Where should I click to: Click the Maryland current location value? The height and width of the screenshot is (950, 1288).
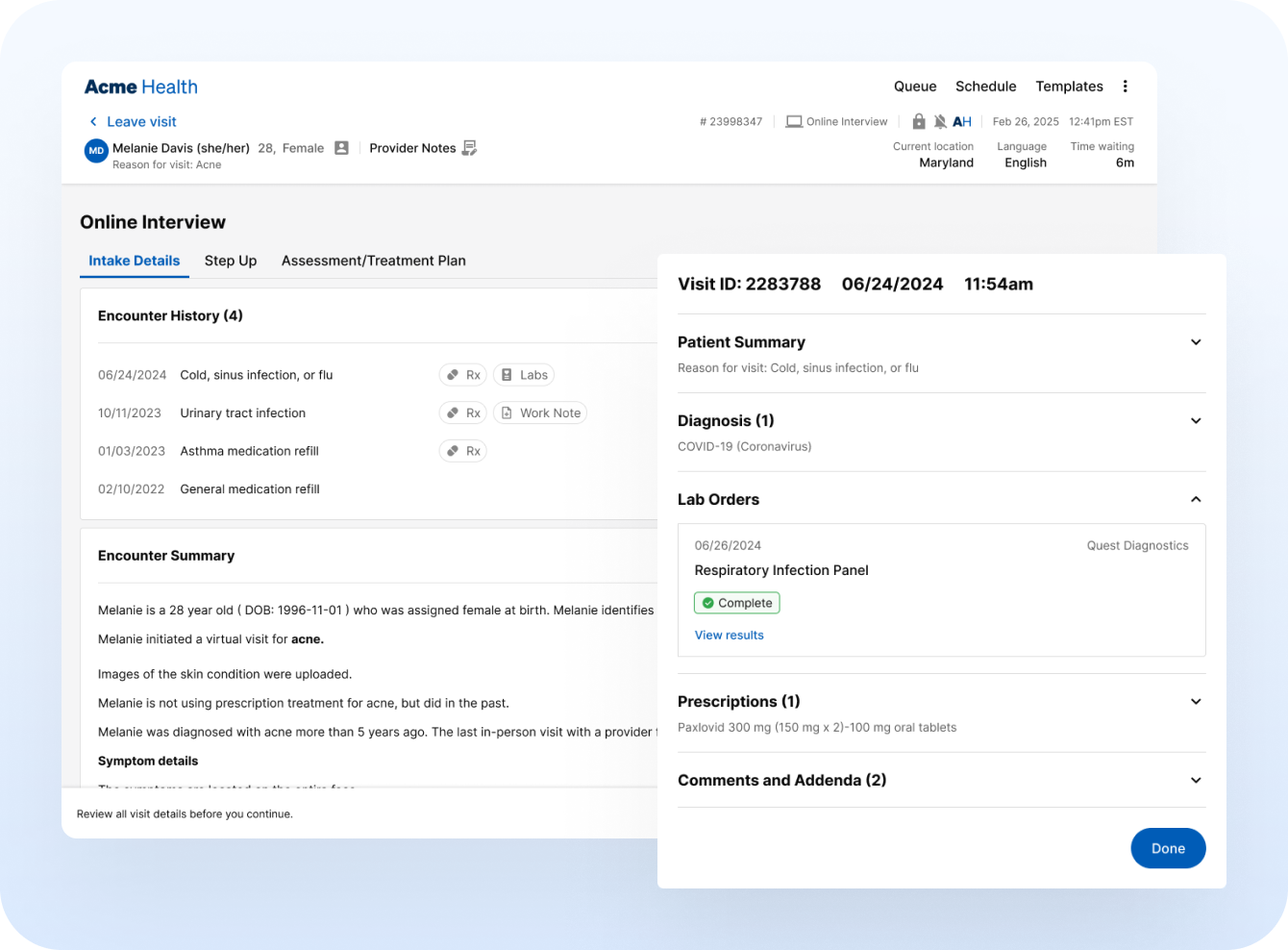click(946, 163)
